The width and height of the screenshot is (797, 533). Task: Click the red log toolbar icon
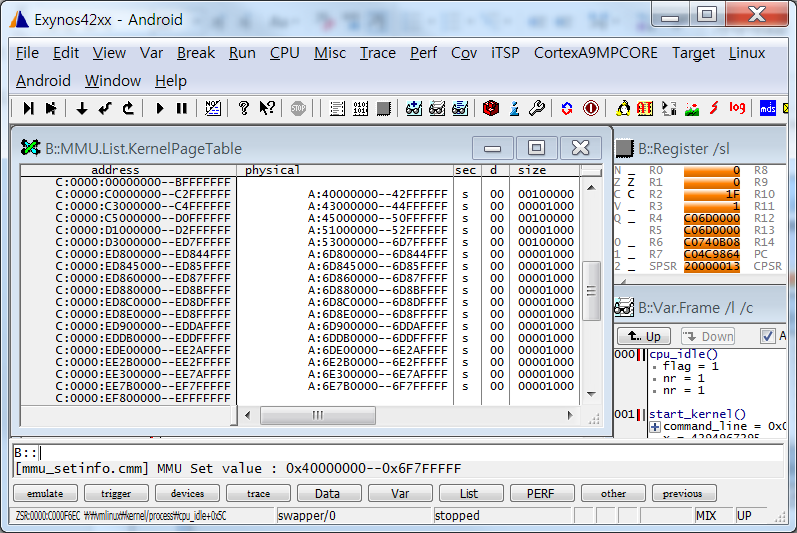pos(737,108)
